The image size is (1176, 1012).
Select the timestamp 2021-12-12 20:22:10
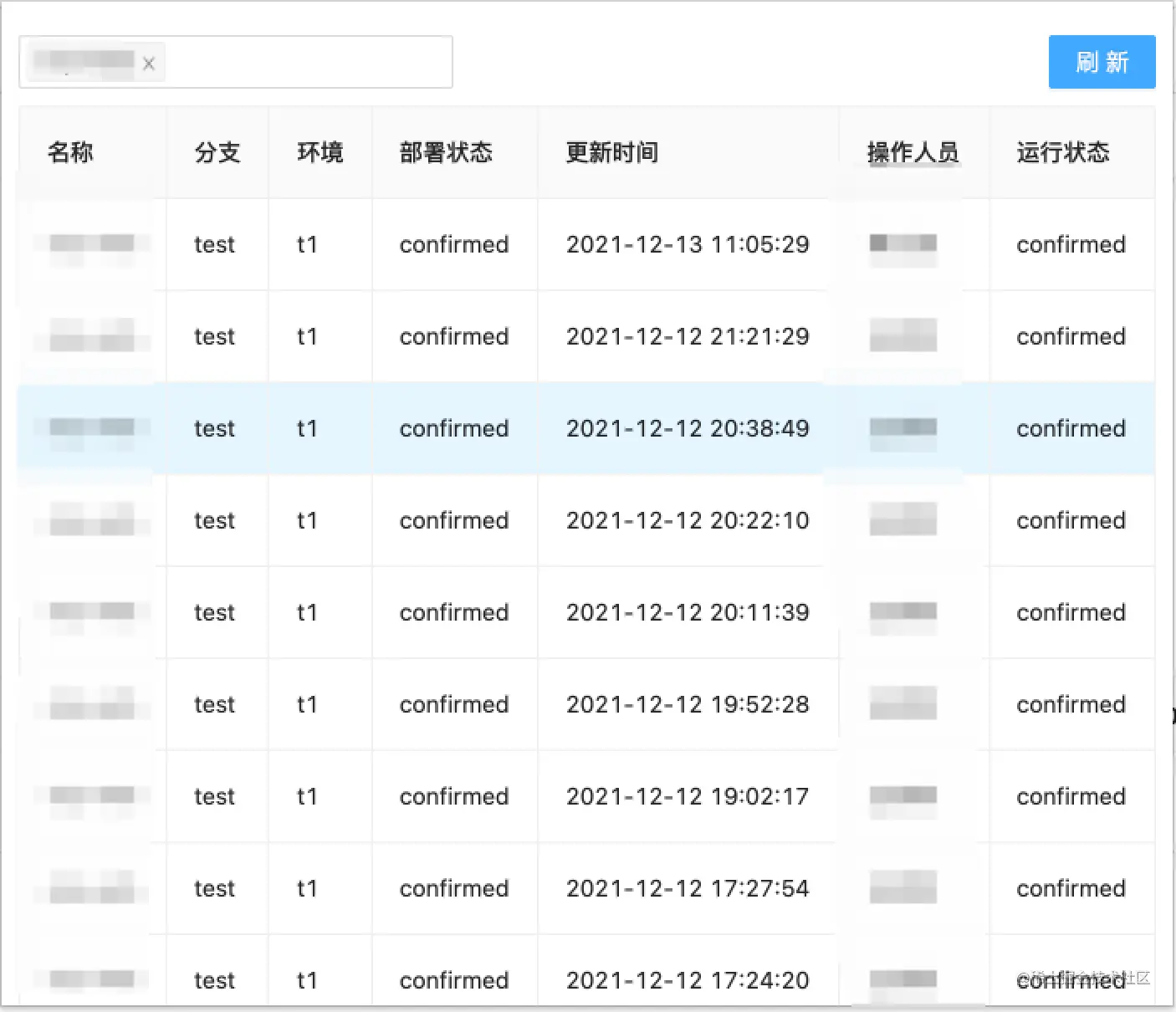click(688, 520)
